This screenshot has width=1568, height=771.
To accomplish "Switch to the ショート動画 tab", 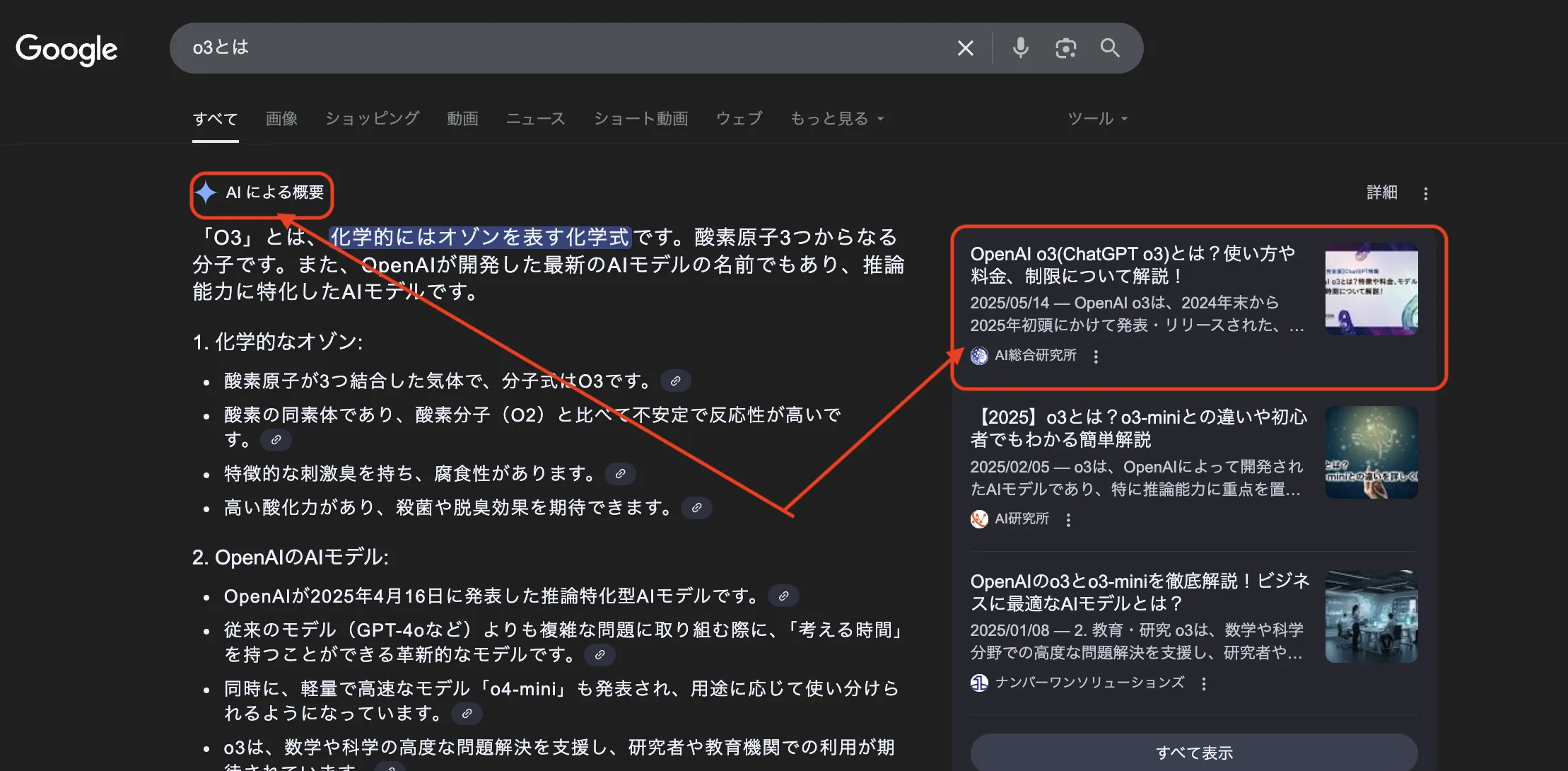I will point(640,119).
